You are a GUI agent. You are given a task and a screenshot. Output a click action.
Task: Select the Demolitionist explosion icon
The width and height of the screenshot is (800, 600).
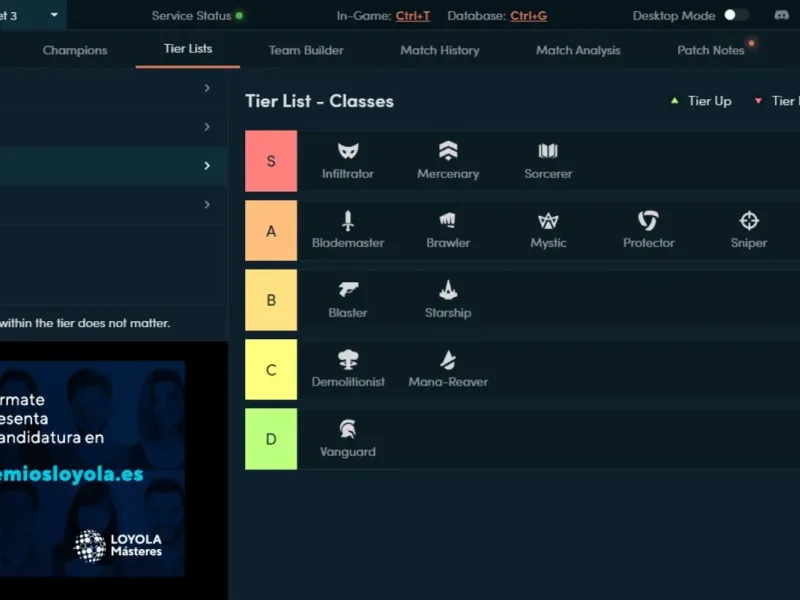(x=348, y=359)
